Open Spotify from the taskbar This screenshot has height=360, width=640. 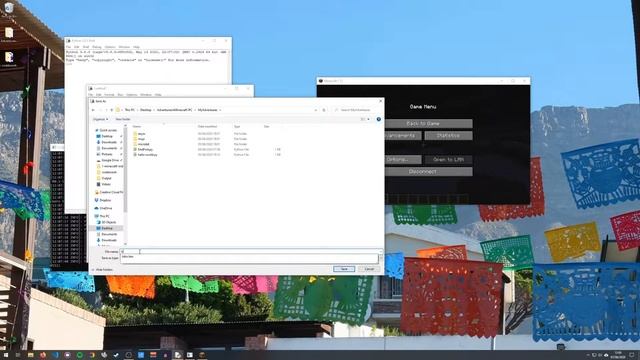(x=80, y=355)
